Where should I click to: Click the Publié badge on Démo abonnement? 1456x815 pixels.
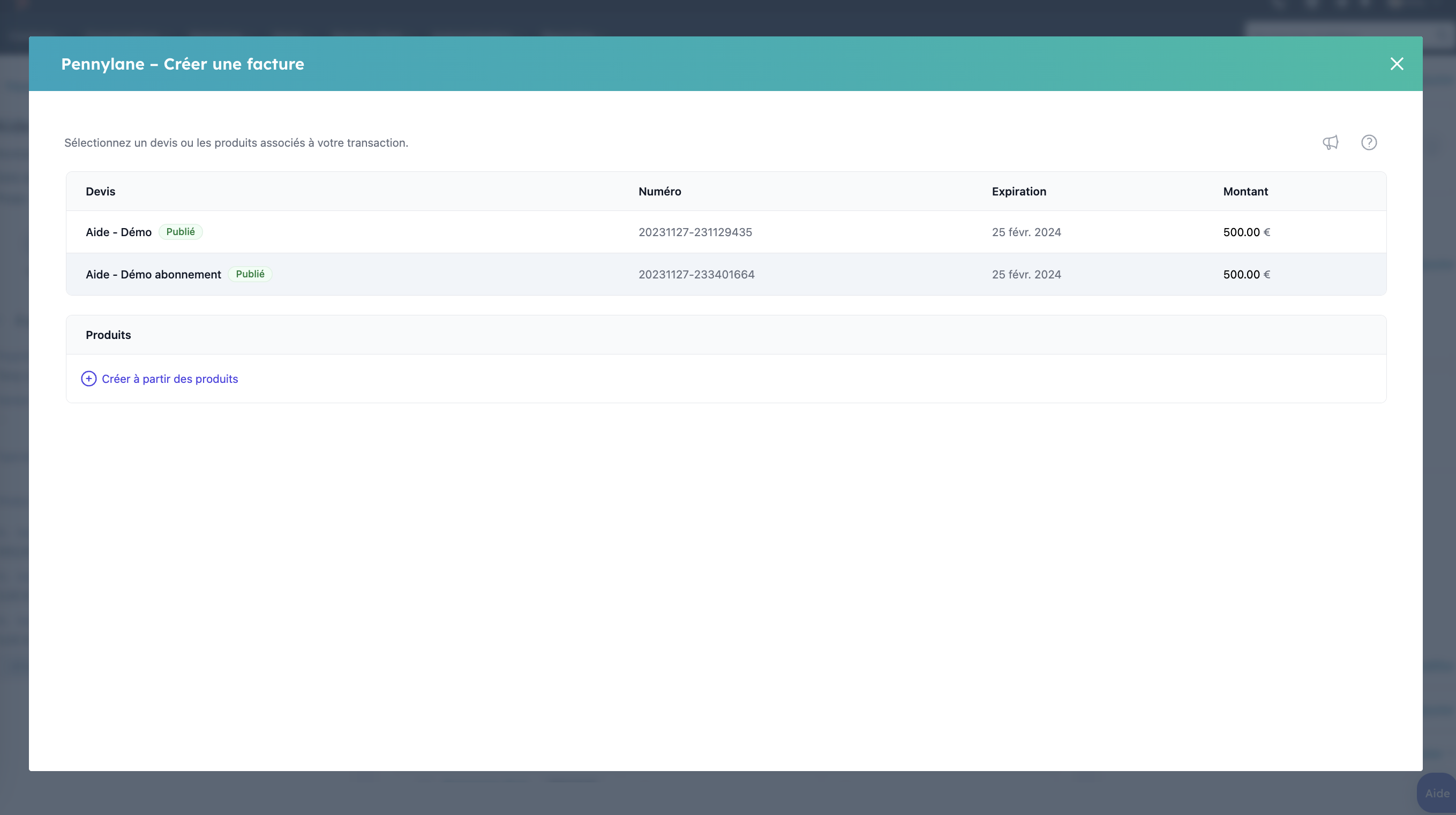click(250, 274)
